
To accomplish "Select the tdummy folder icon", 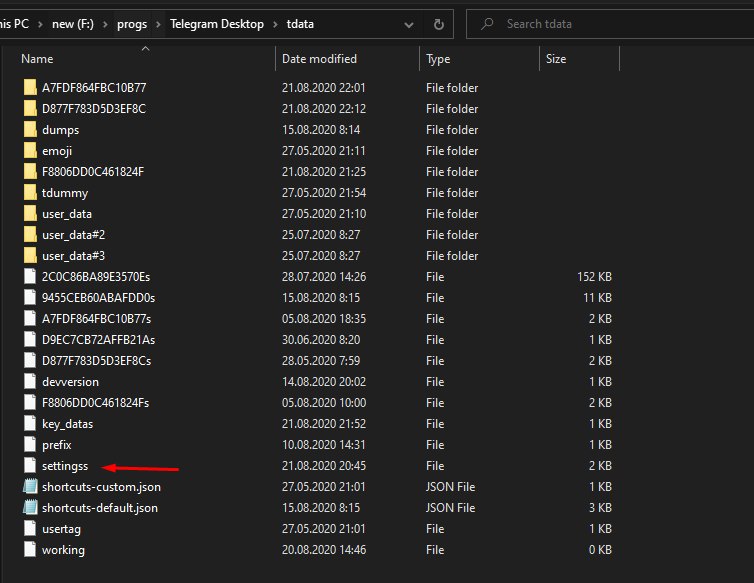I will coord(30,192).
